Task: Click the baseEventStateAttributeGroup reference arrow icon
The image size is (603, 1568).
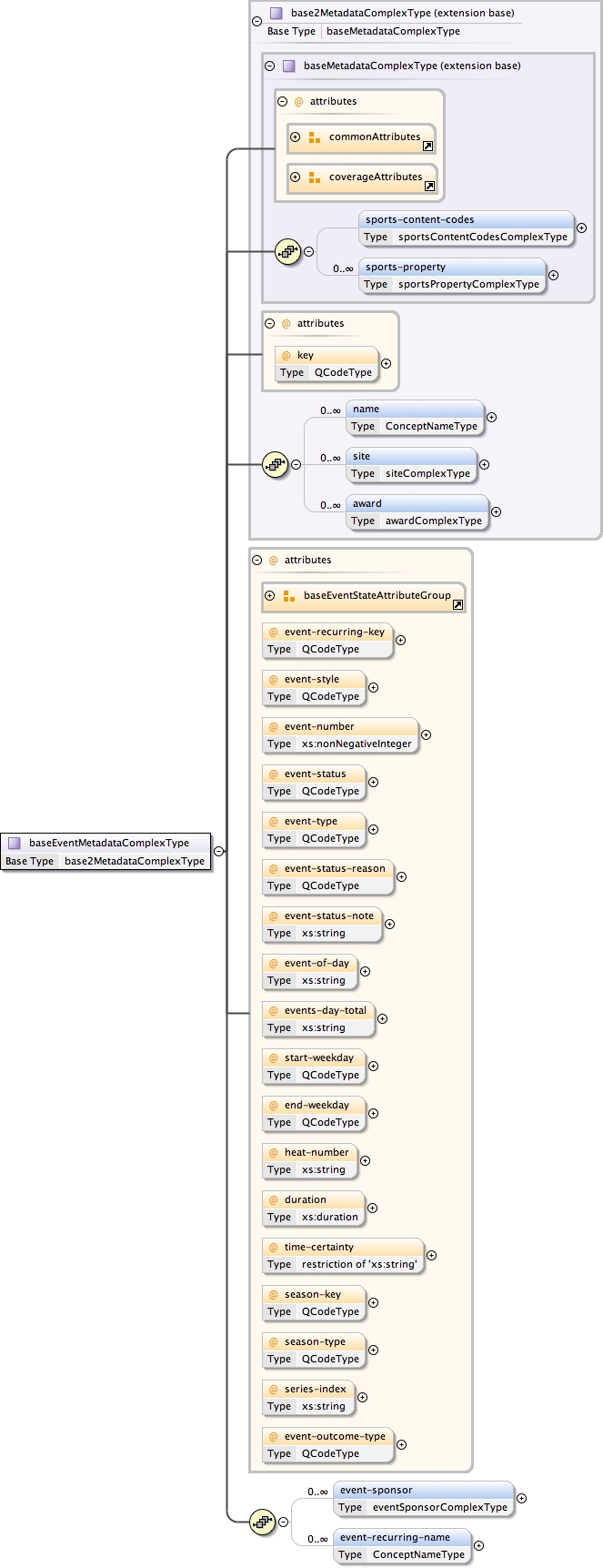Action: coord(457,604)
